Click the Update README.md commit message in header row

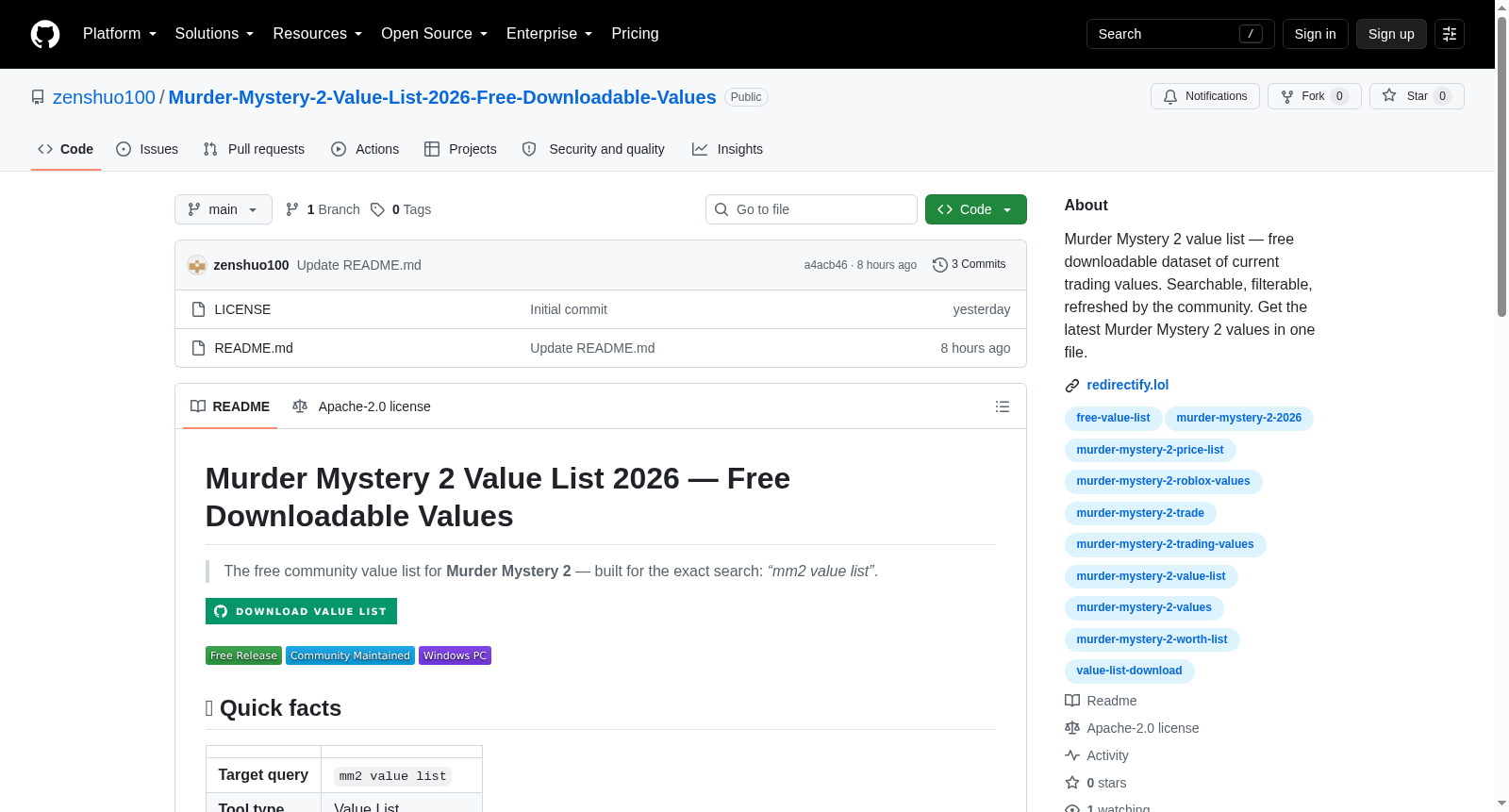coord(359,265)
